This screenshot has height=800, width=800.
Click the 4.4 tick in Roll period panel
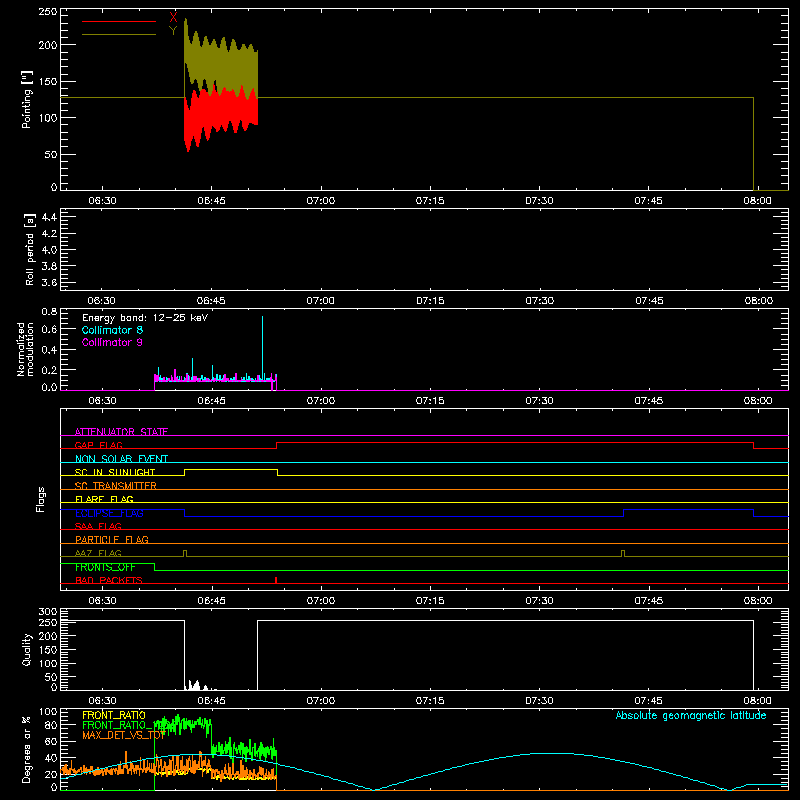[x=49, y=217]
